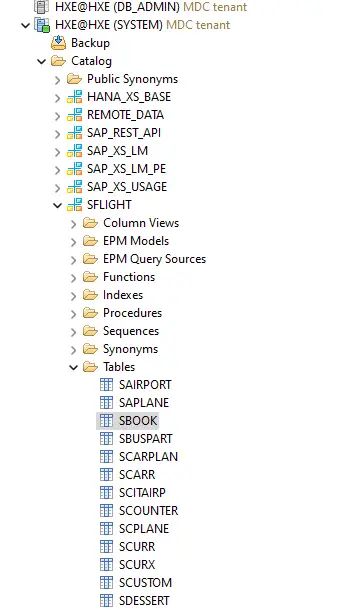
Task: Select the SCUSTOM table name
Action: click(145, 583)
